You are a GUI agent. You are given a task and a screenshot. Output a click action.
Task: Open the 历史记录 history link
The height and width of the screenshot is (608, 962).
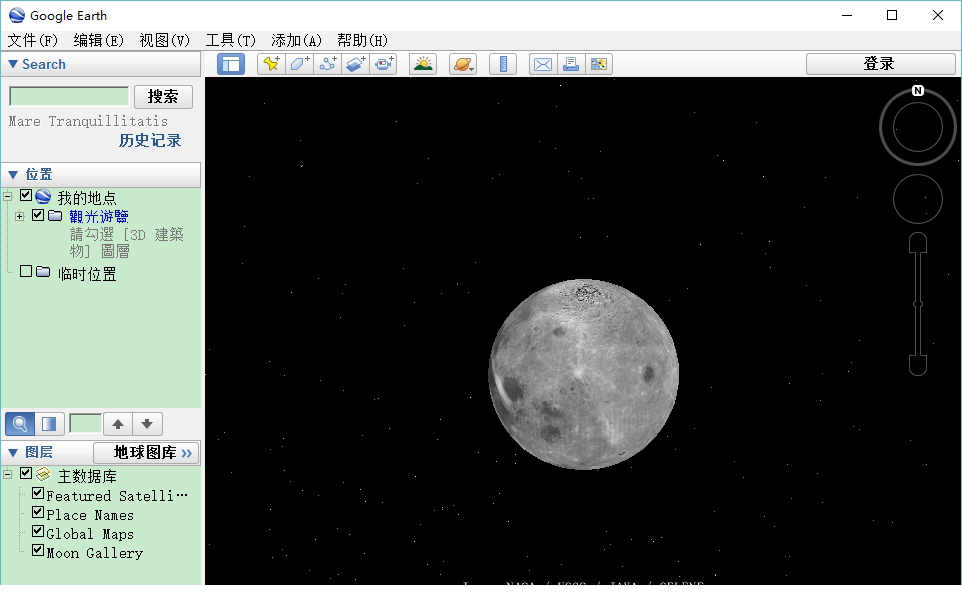[150, 140]
